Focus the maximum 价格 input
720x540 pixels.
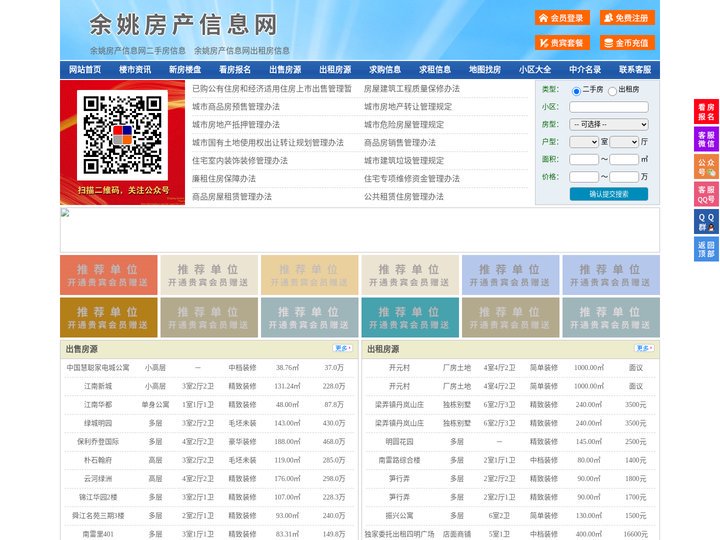point(624,177)
